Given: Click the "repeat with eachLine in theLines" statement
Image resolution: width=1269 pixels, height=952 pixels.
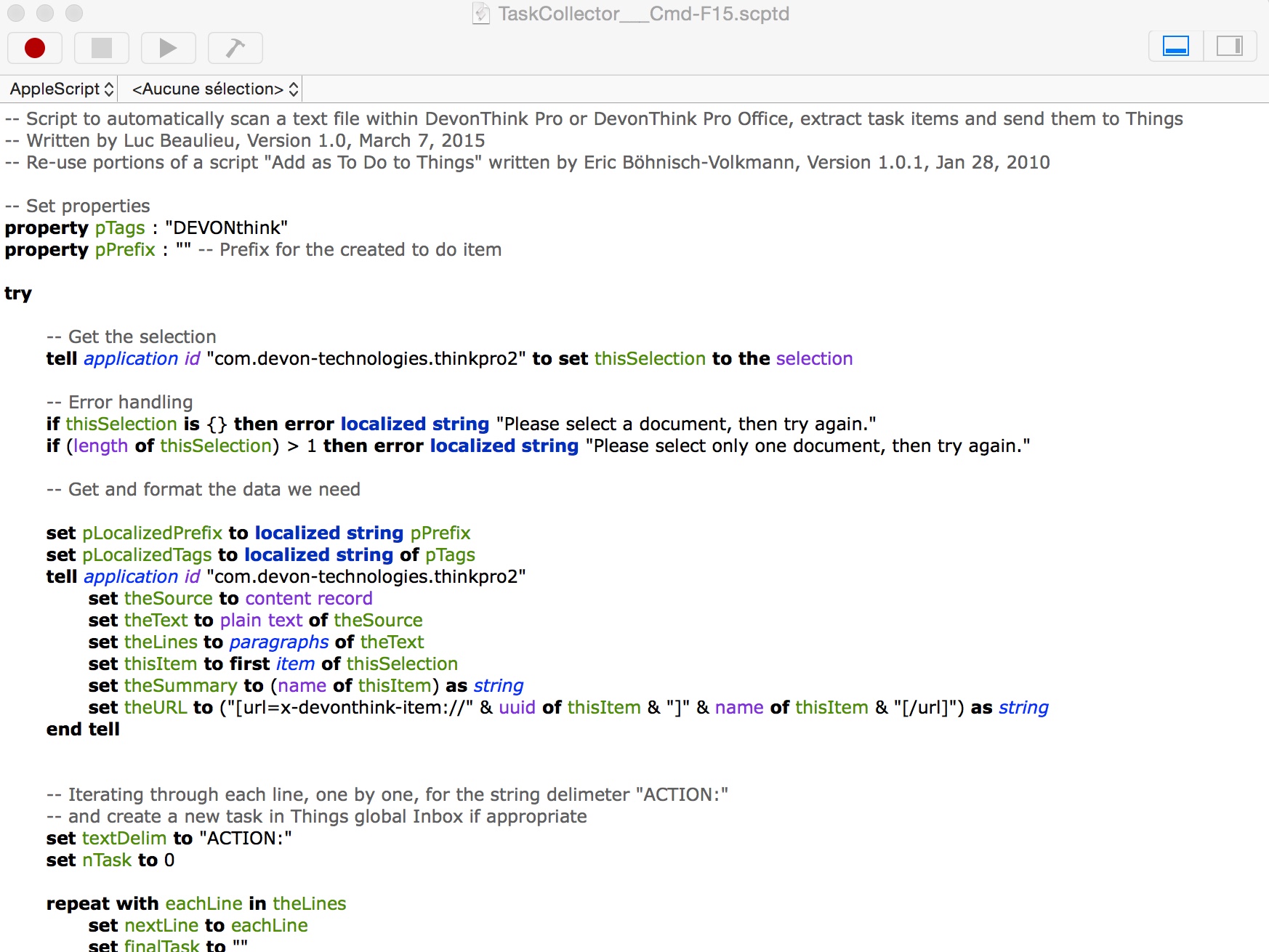Looking at the screenshot, I should 196,904.
